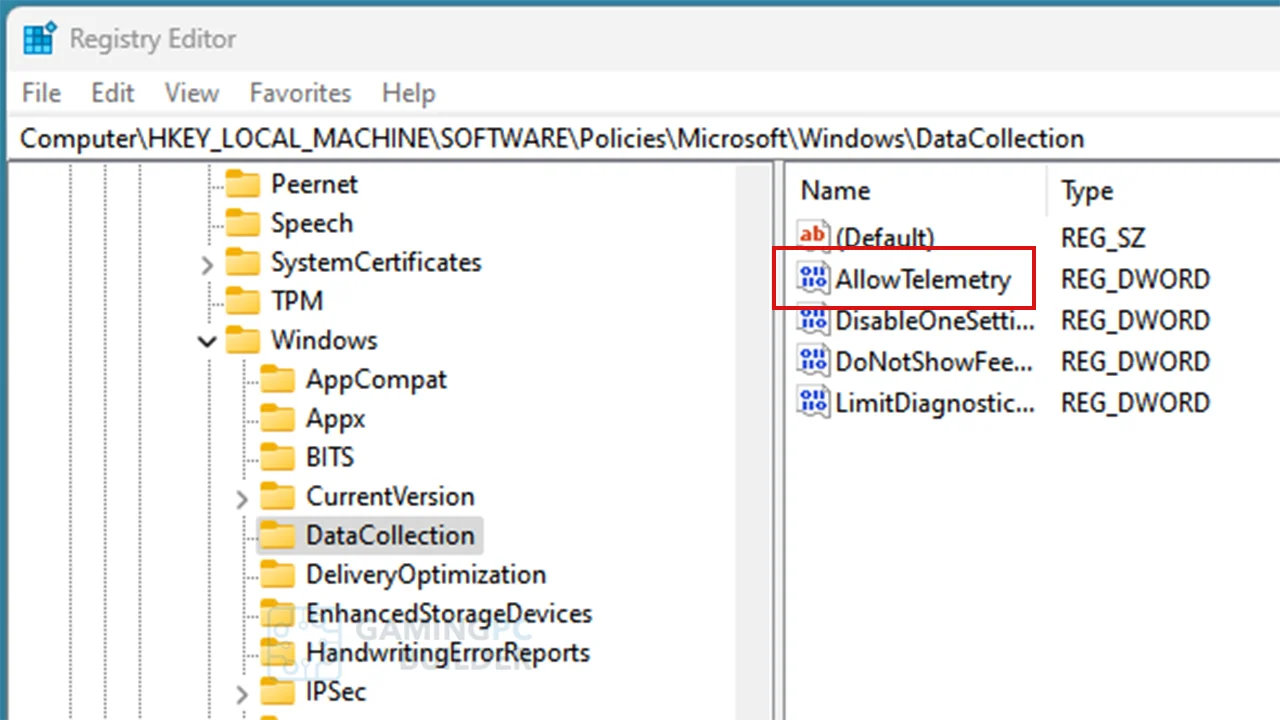Select the CurrentVersion folder icon

pyautogui.click(x=277, y=496)
